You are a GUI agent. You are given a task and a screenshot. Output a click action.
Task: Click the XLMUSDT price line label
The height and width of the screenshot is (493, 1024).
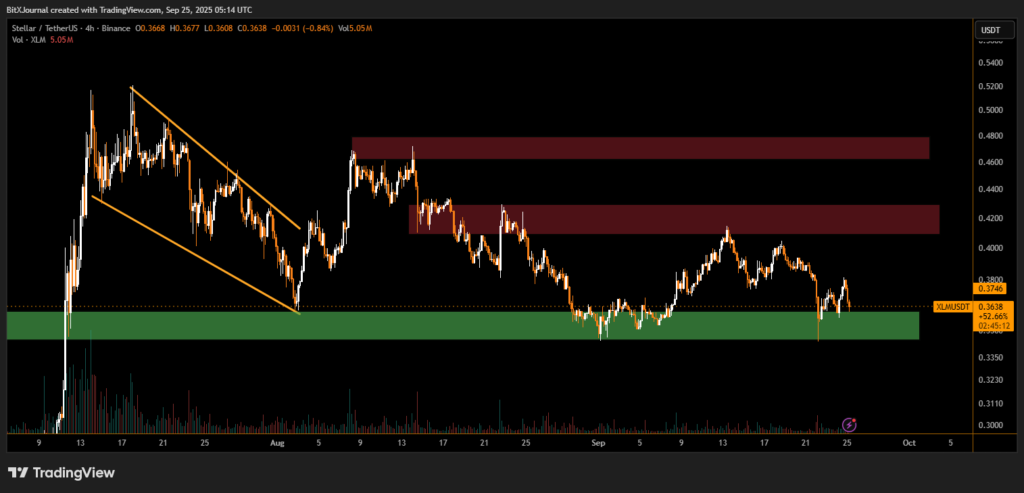949,306
